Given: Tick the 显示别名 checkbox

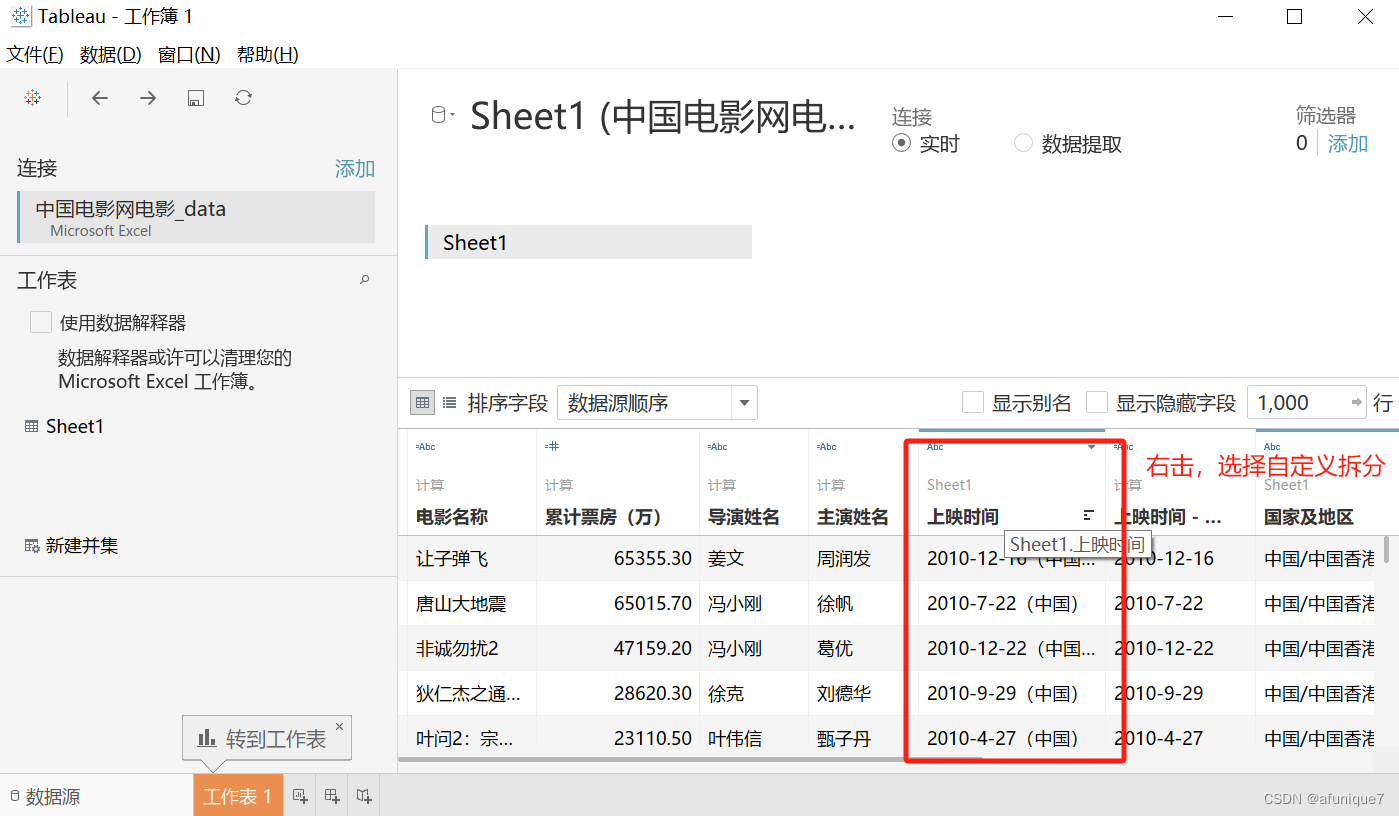Looking at the screenshot, I should pyautogui.click(x=972, y=403).
